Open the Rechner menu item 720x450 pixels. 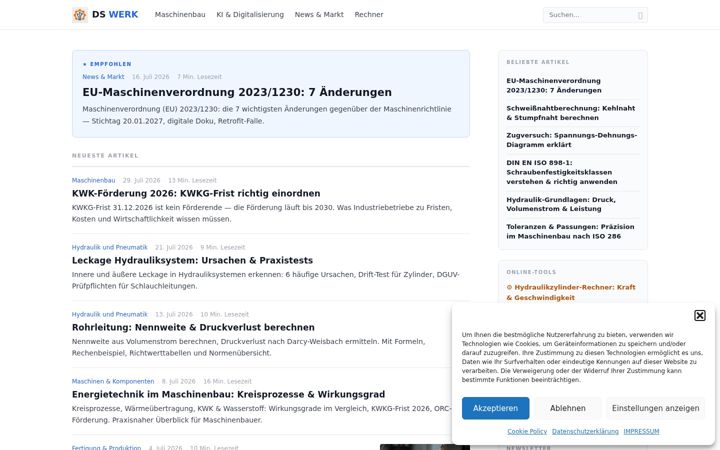369,15
